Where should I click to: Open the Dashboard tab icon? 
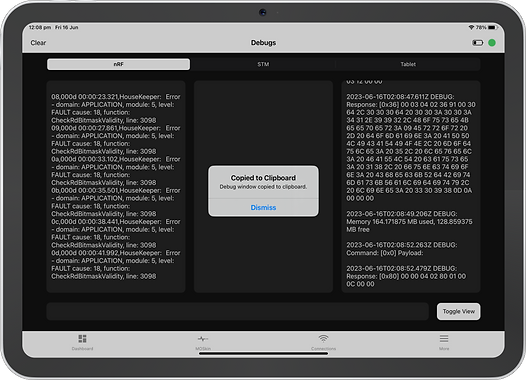pyautogui.click(x=82, y=342)
